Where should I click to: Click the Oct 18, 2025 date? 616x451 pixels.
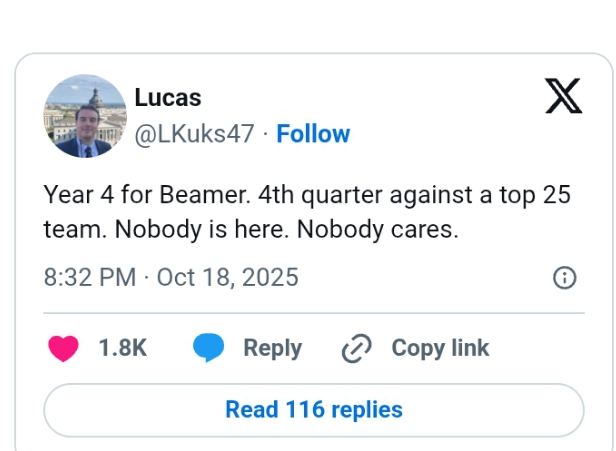[228, 277]
